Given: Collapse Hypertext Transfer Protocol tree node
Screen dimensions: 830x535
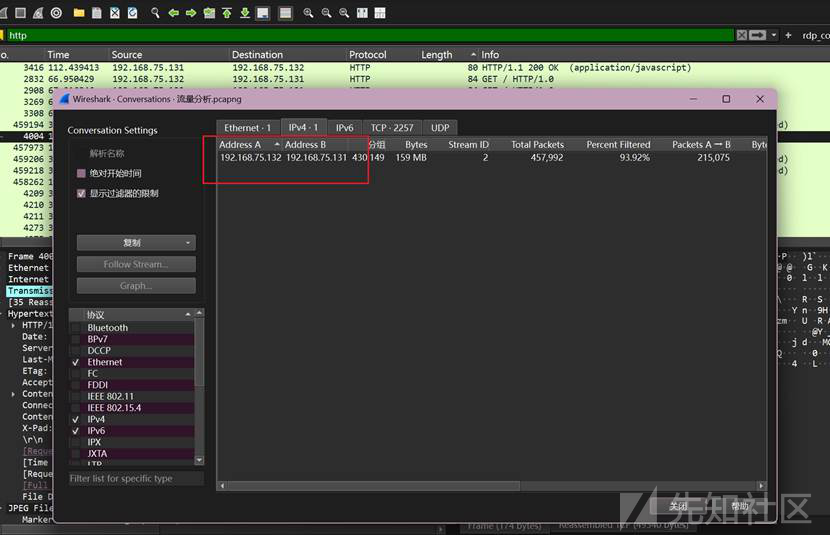Looking at the screenshot, I should (3, 314).
